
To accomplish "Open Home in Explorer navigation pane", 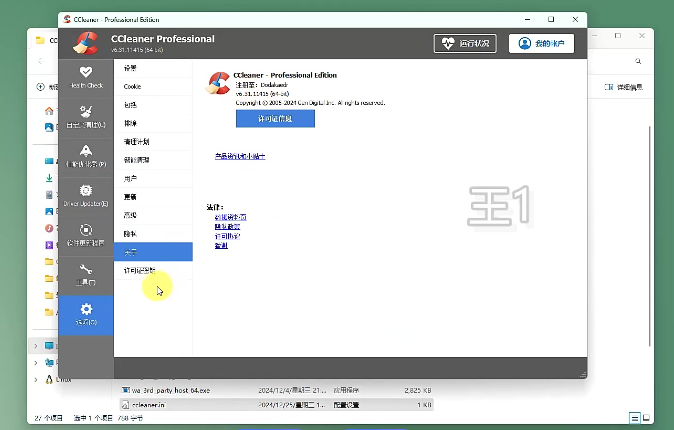I will (49, 111).
